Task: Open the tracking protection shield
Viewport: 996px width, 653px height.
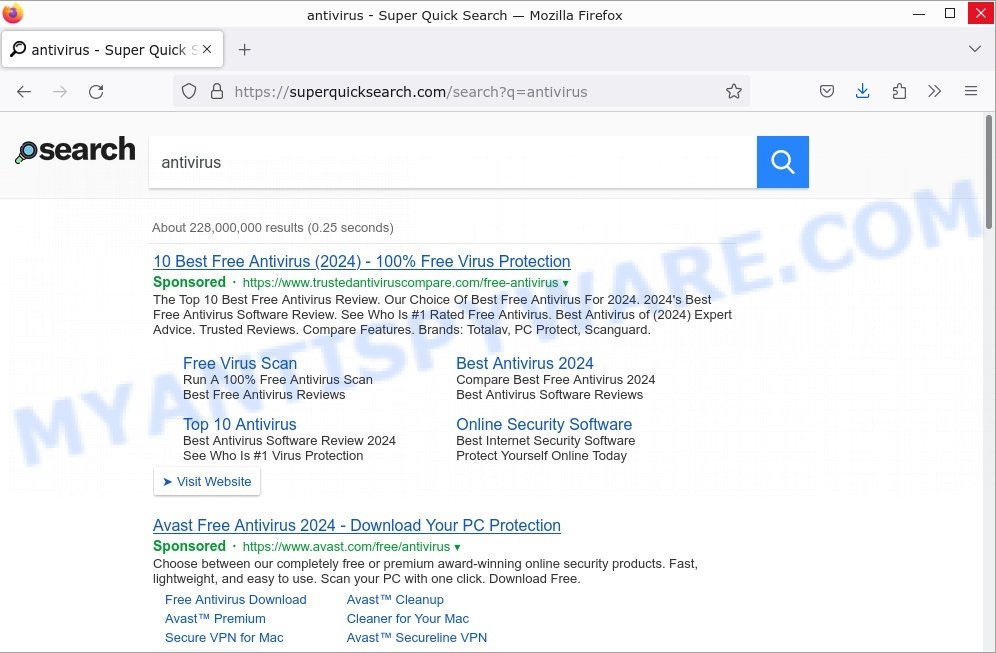Action: [x=189, y=91]
